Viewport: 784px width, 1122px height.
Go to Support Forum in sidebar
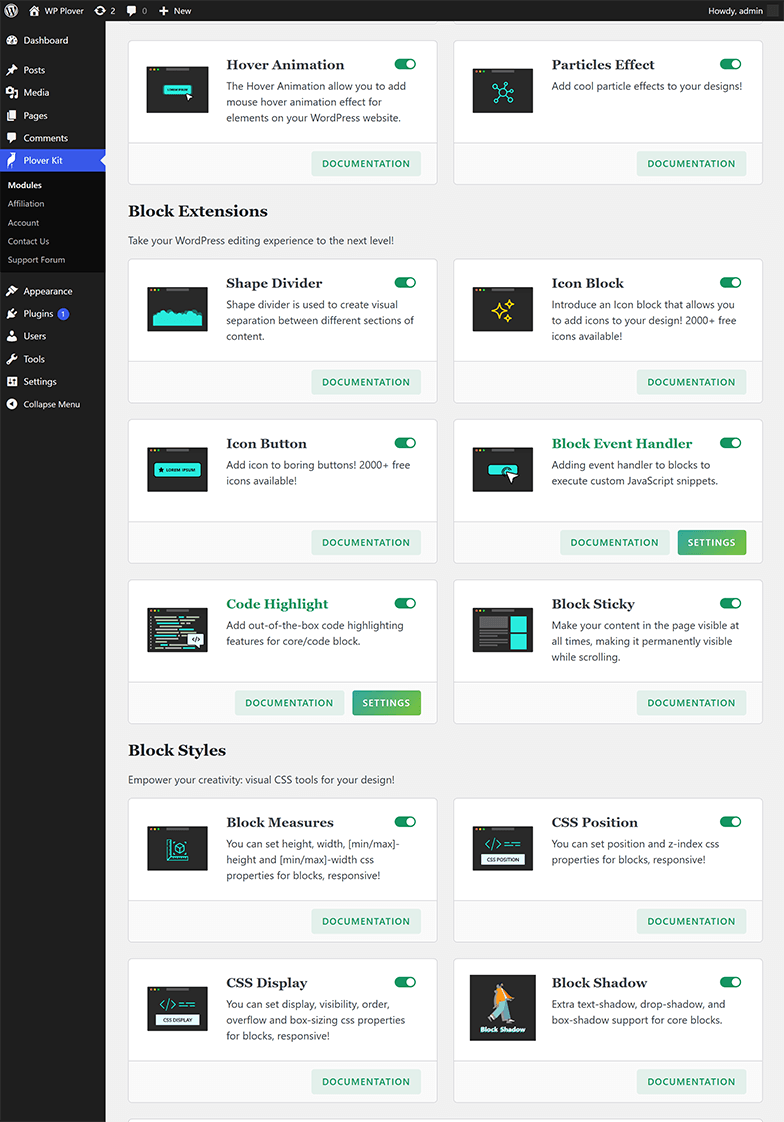point(36,260)
